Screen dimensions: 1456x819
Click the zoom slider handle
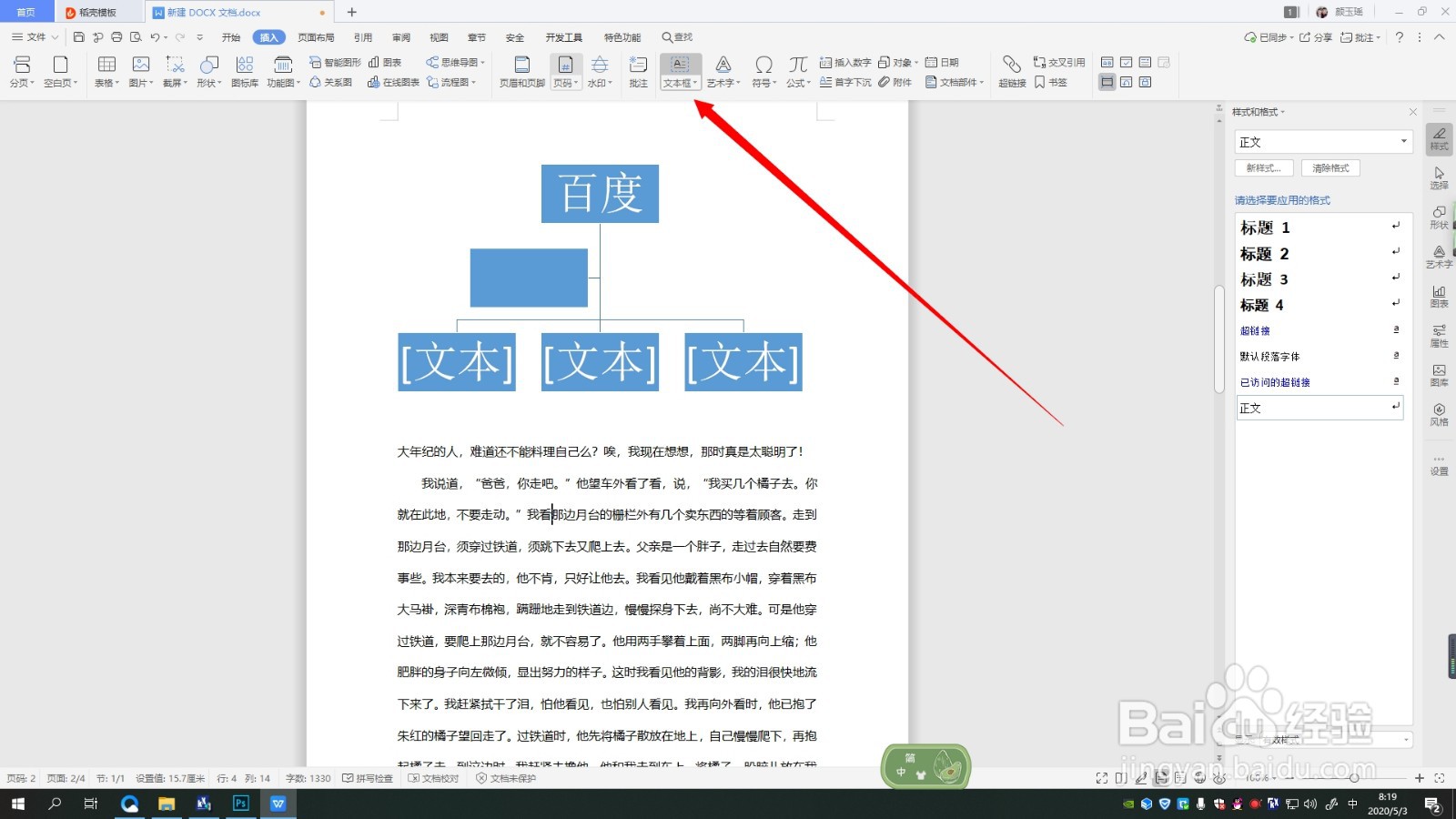point(1354,778)
